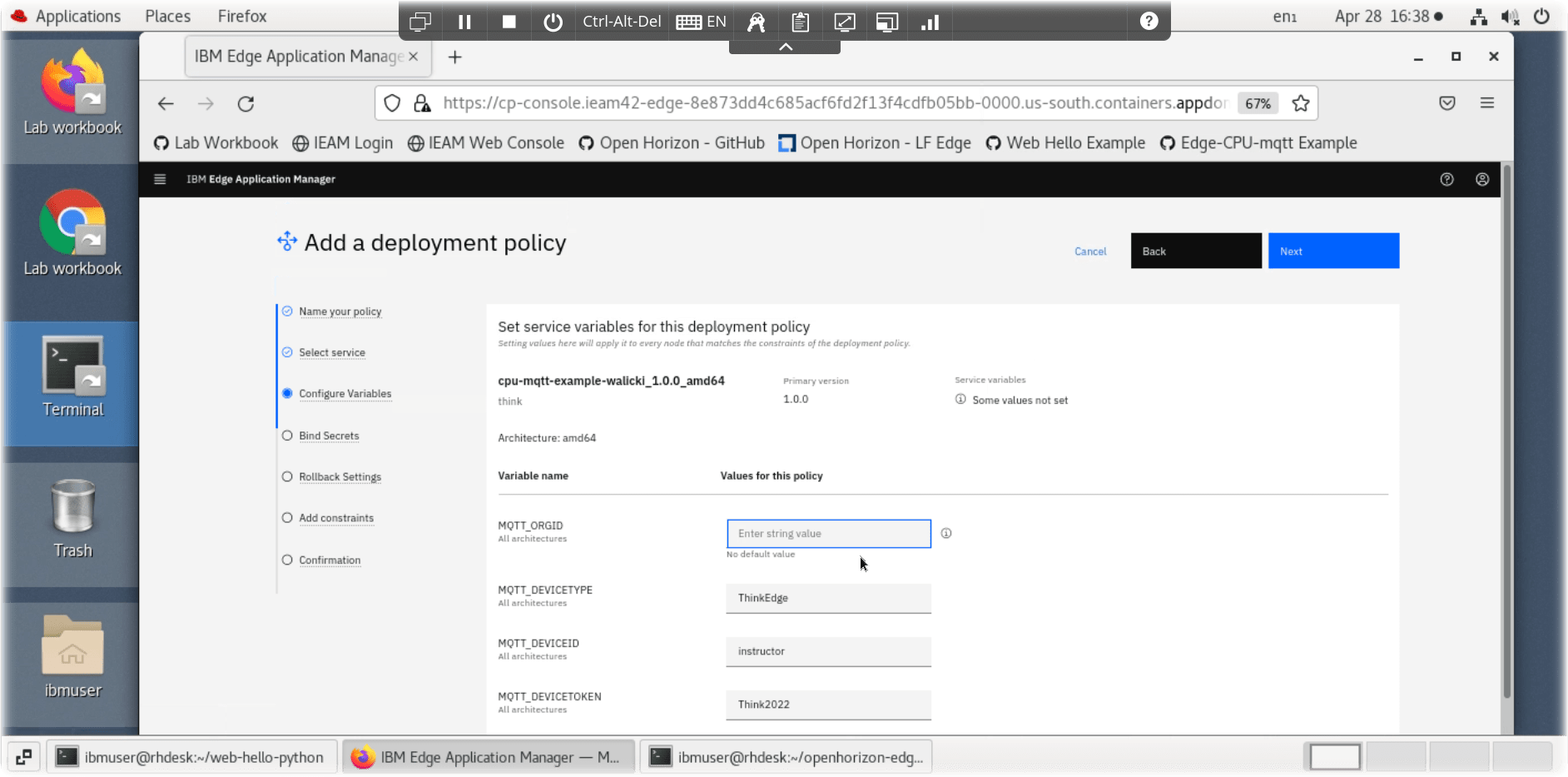
Task: Open the Places menu
Action: pos(167,16)
